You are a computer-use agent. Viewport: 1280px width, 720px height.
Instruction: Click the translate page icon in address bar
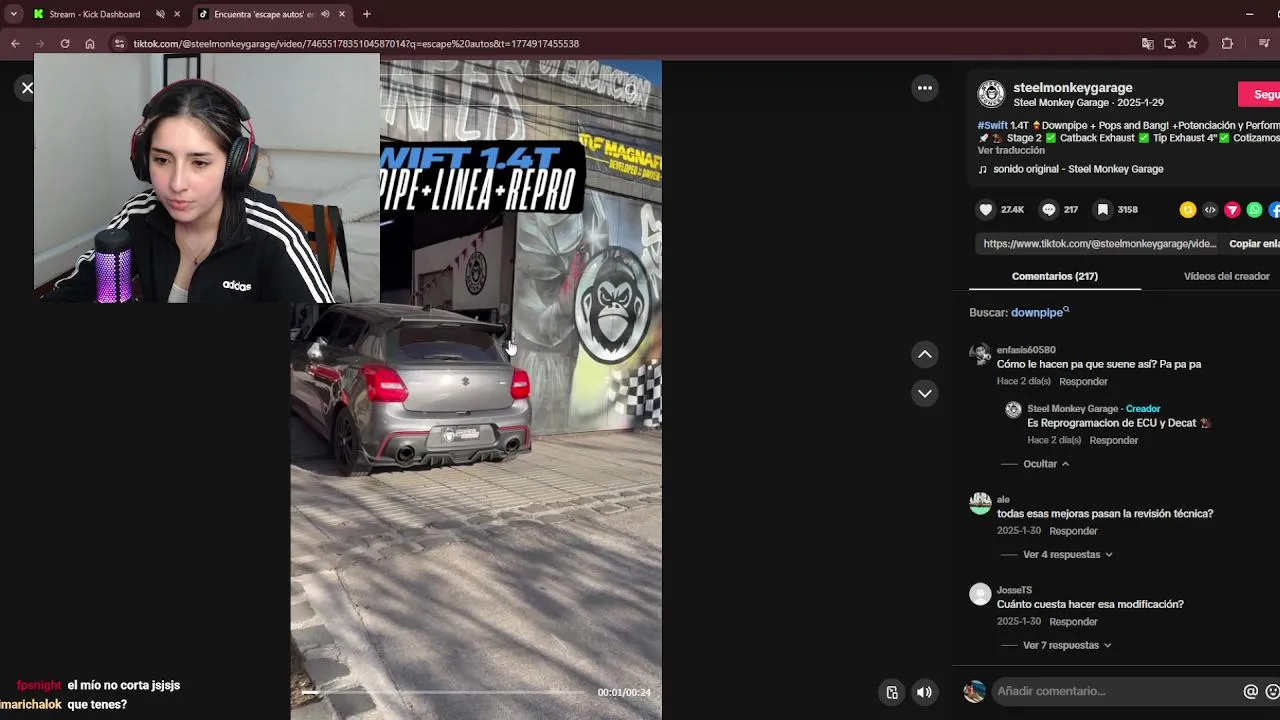coord(1147,44)
